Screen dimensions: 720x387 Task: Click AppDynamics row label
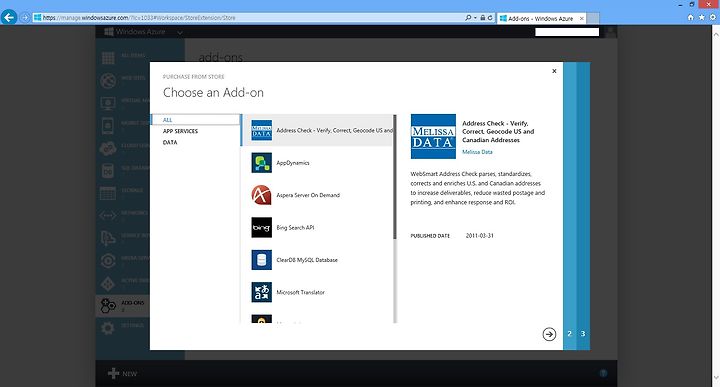point(293,163)
